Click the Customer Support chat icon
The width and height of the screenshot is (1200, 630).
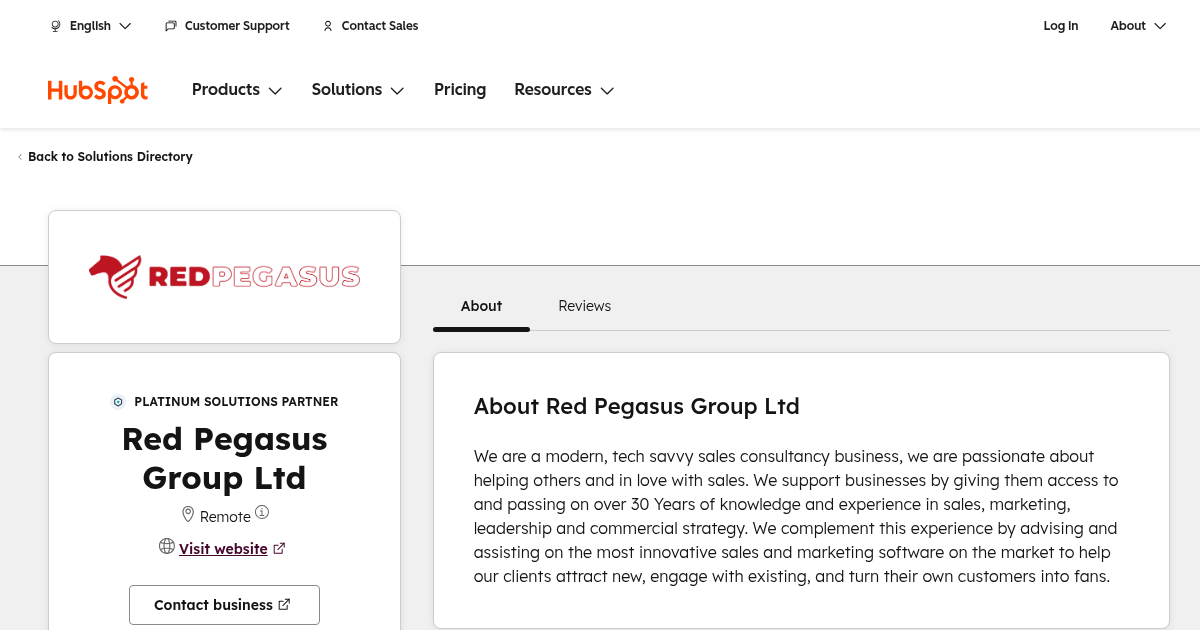point(171,26)
